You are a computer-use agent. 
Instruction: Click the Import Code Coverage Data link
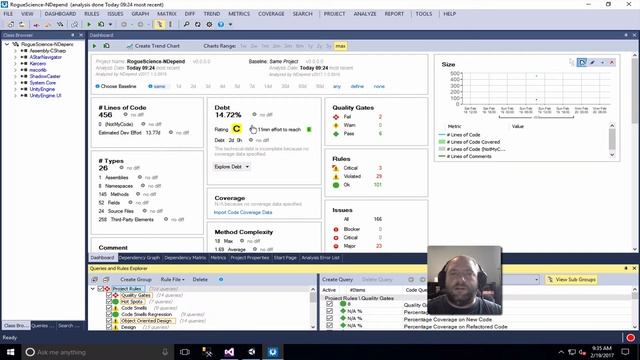point(243,213)
